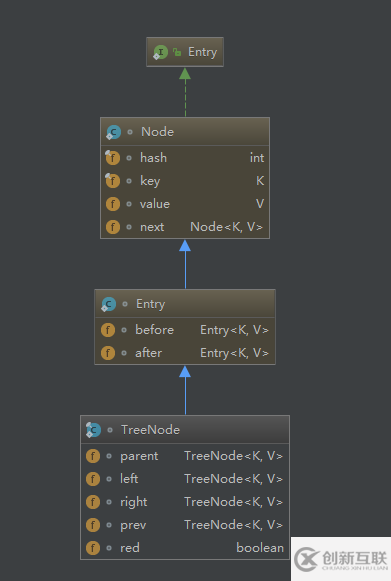
Task: Select the before field name
Action: (155, 330)
